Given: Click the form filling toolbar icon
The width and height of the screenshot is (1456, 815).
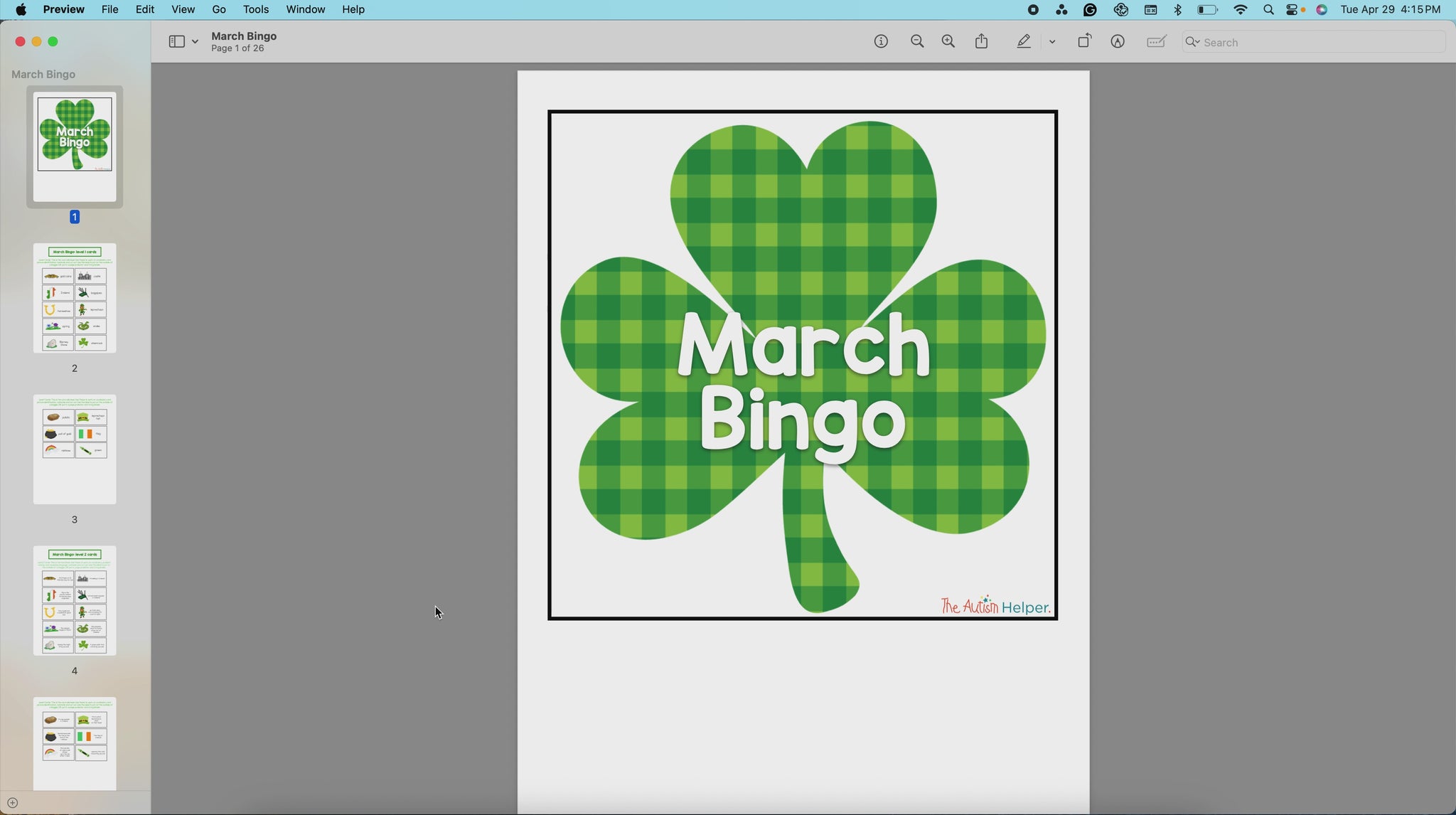Looking at the screenshot, I should coord(1157,42).
